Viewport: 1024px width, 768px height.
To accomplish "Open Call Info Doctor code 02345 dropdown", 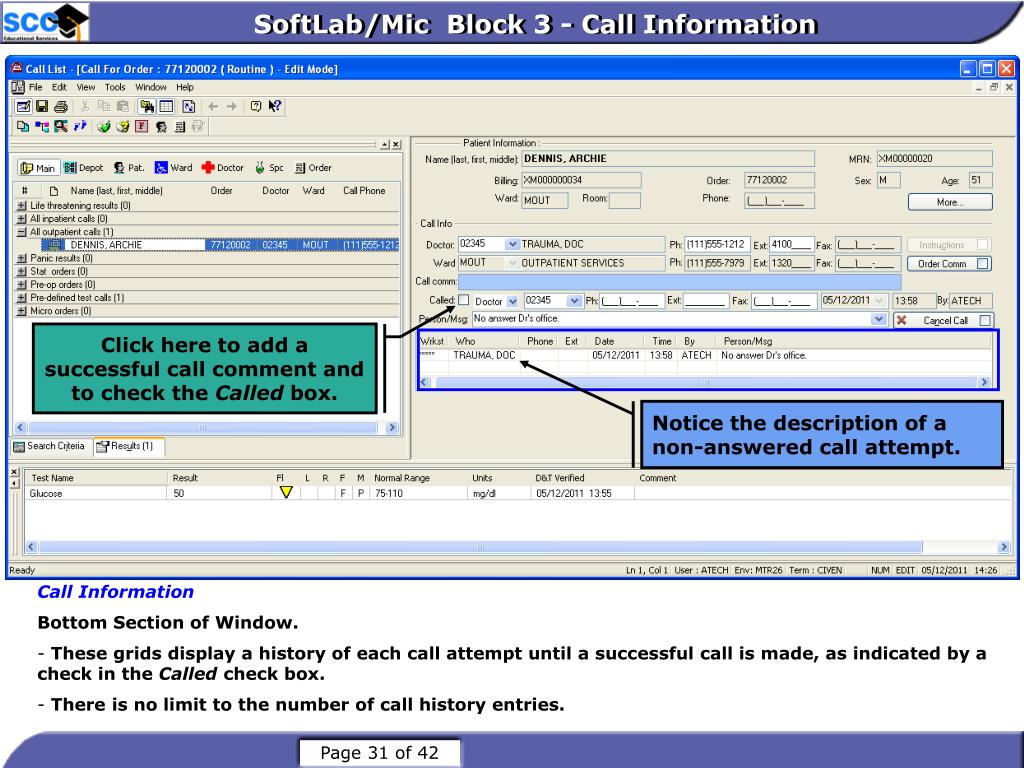I will pyautogui.click(x=513, y=244).
